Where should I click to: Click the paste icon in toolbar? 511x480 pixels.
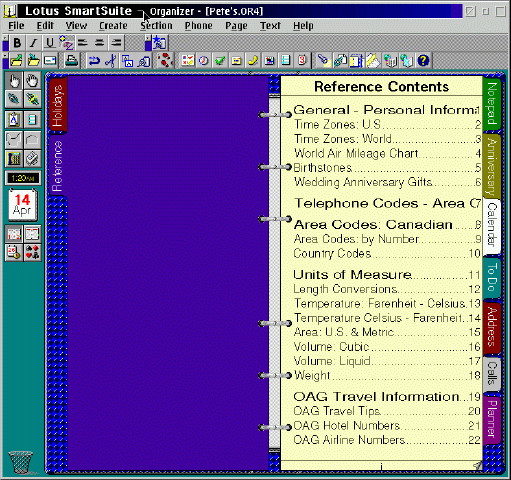coord(144,61)
